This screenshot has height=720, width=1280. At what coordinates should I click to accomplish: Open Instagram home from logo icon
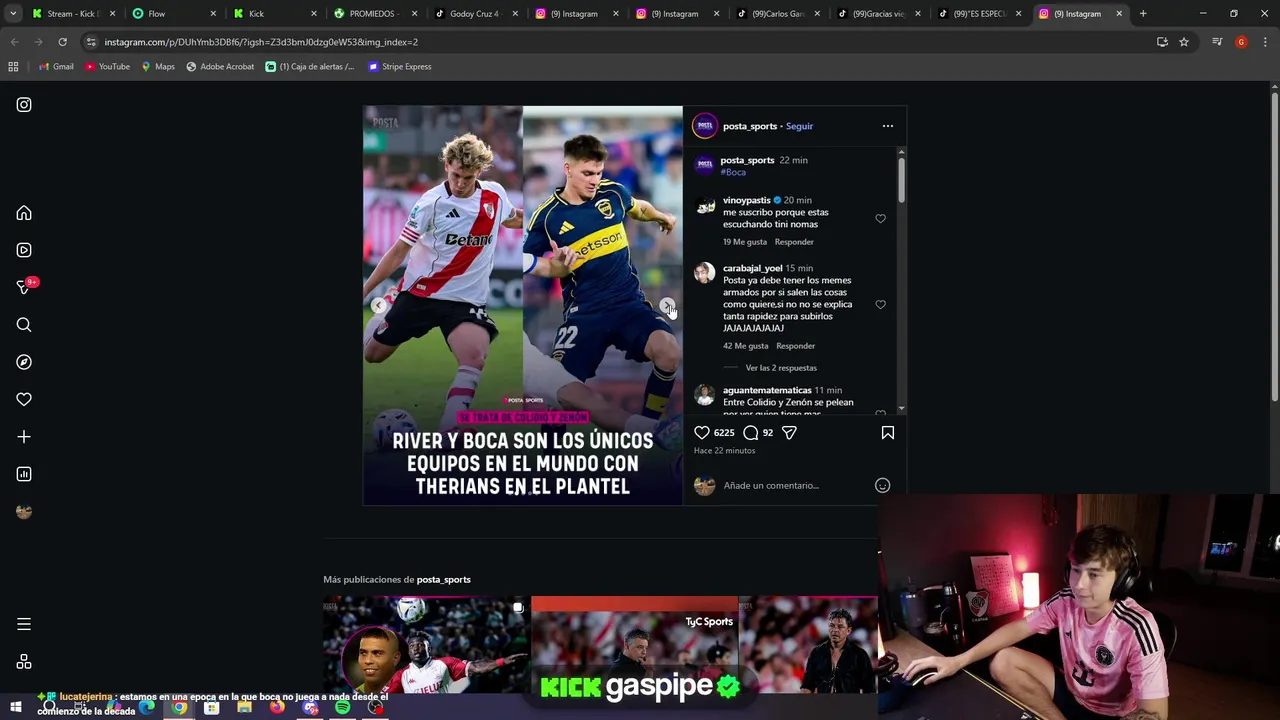point(24,105)
